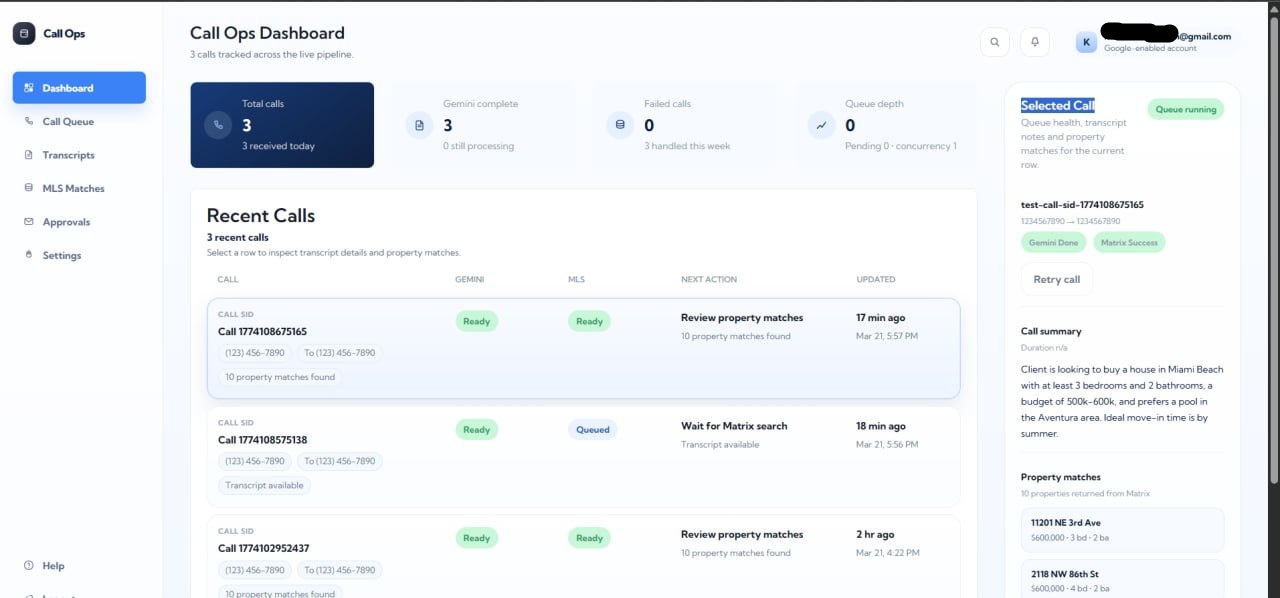Click the MLS Matches database icon
1280x598 pixels.
(x=29, y=188)
